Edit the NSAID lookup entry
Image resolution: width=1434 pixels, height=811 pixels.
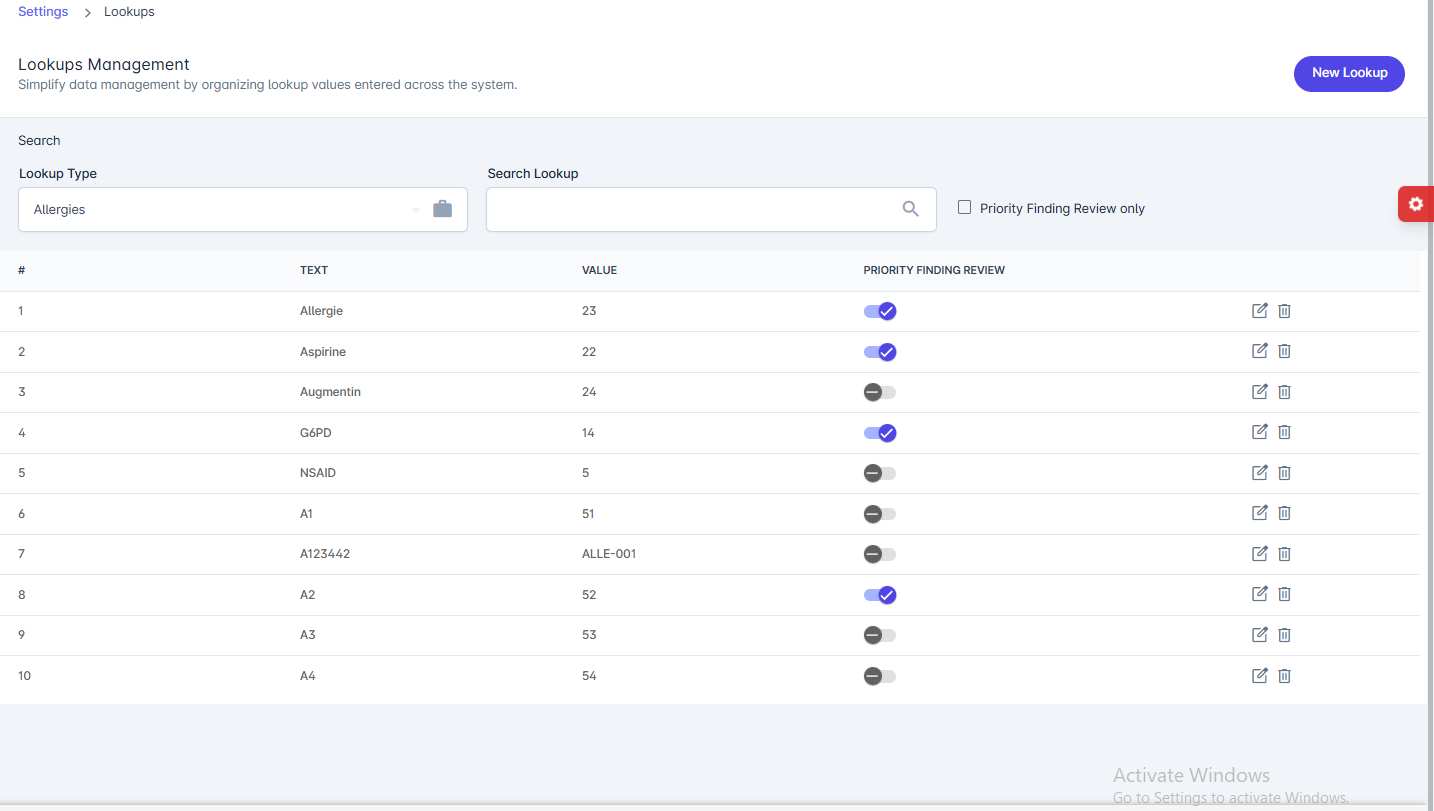tap(1260, 472)
